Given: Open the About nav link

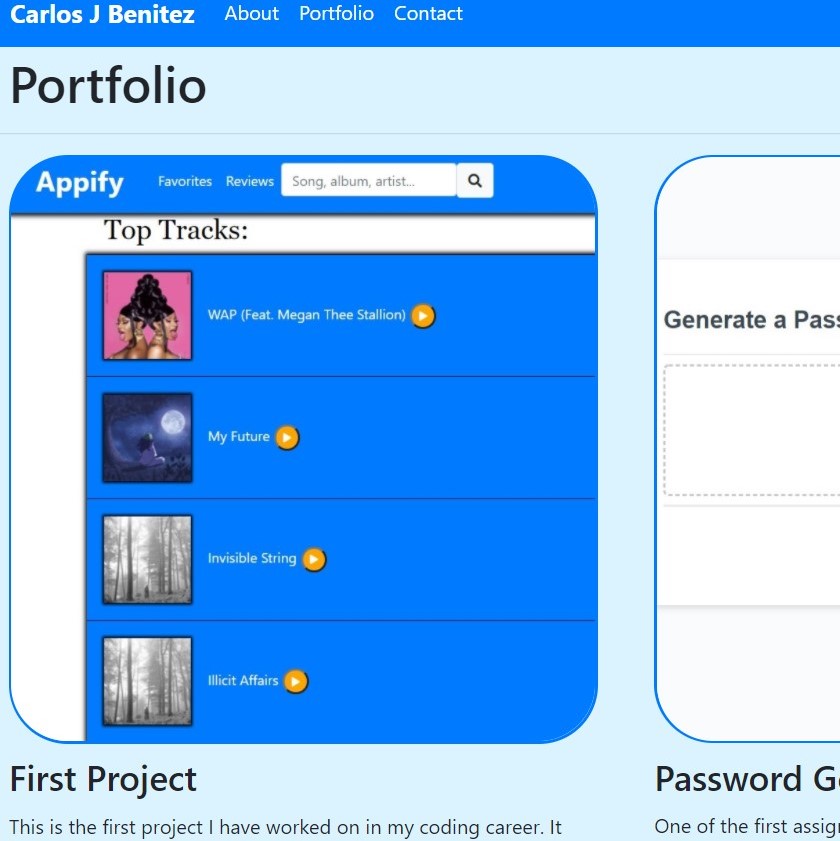Looking at the screenshot, I should pos(252,13).
